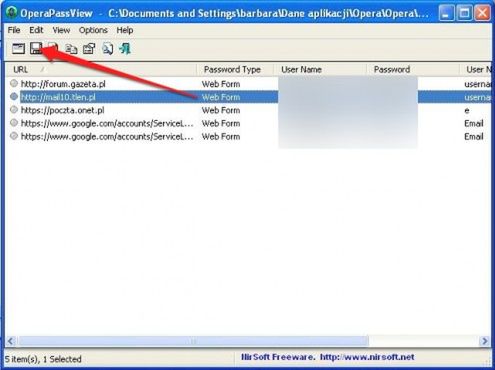The image size is (495, 370).
Task: Open the Properties toolbar icon
Action: tap(89, 49)
